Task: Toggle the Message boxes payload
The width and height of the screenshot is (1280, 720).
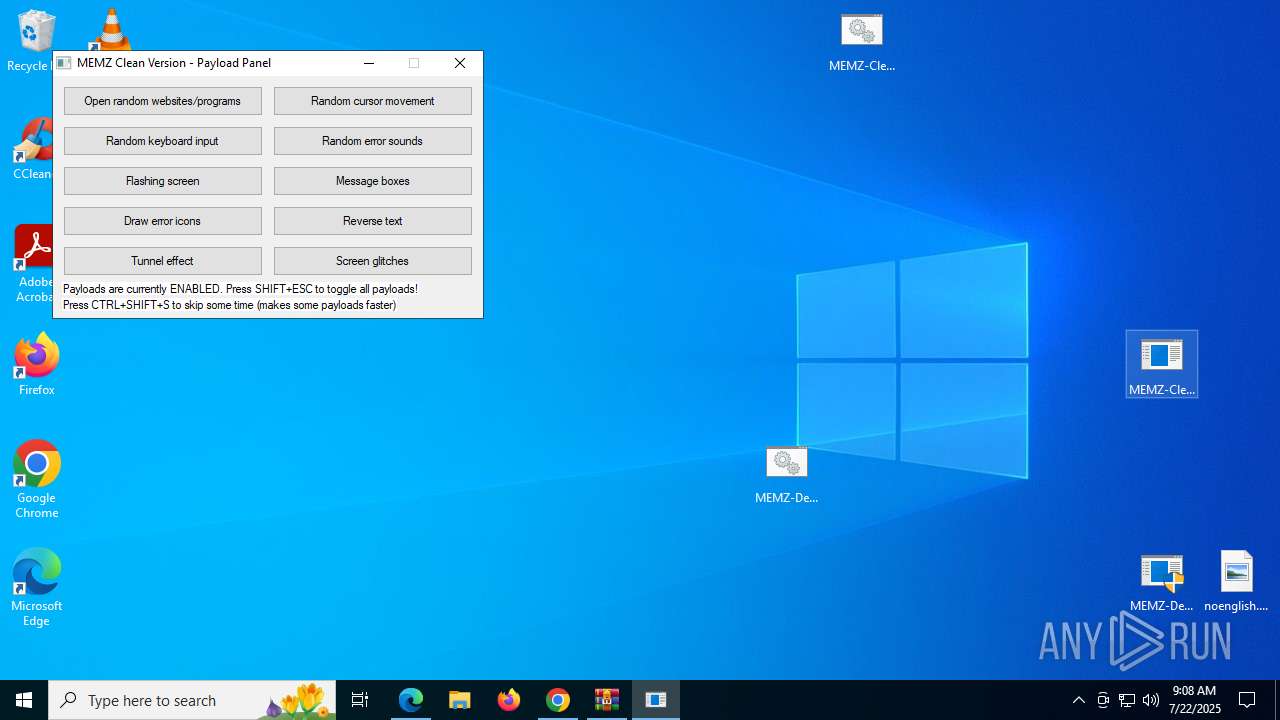Action: [x=373, y=181]
